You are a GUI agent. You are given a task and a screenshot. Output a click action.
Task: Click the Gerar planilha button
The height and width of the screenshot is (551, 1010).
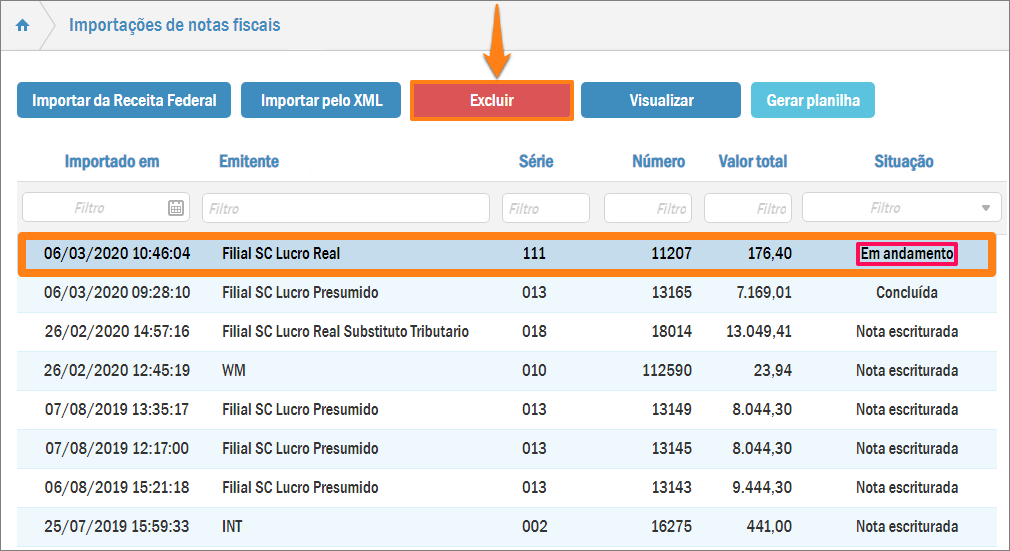[x=813, y=101]
